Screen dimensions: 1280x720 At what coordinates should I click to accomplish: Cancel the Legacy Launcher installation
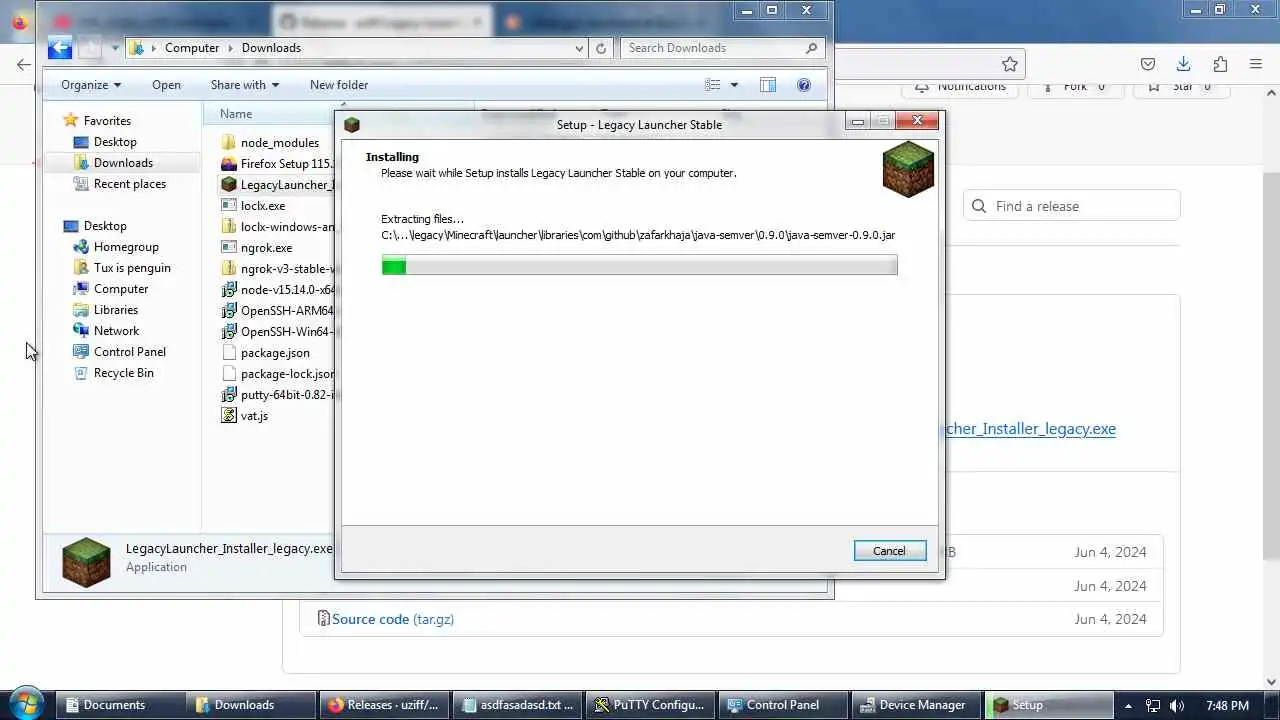[x=889, y=551]
